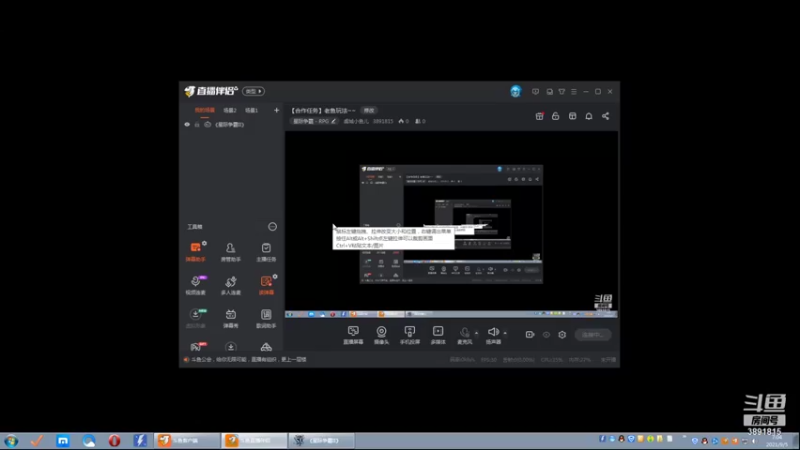Click the orange checkmark taskbar icon

[x=37, y=441]
